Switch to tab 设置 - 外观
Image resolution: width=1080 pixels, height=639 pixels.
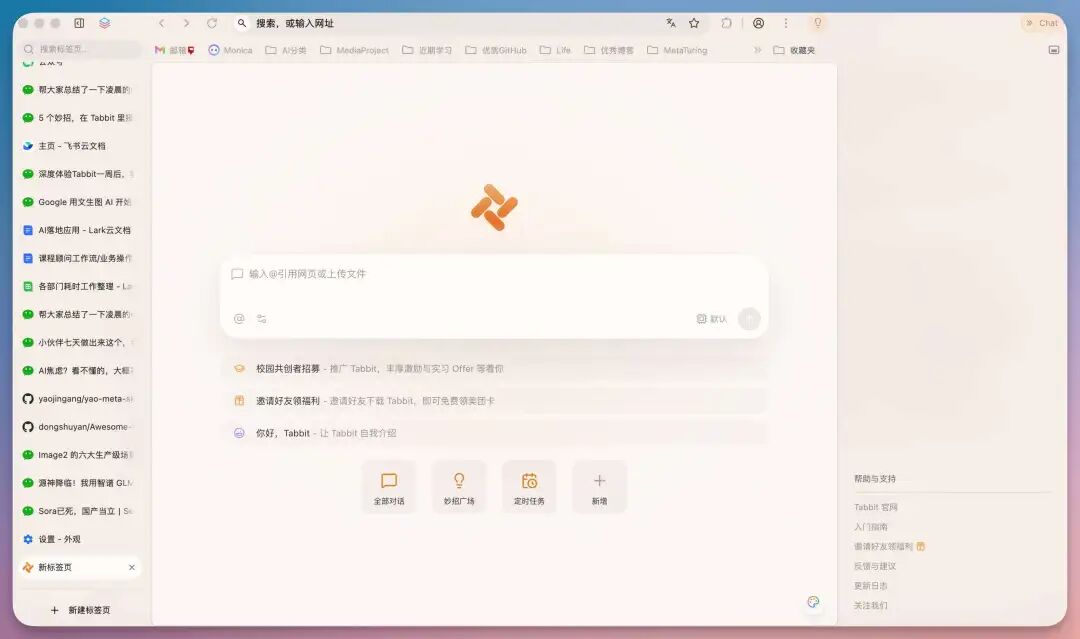[x=81, y=539]
